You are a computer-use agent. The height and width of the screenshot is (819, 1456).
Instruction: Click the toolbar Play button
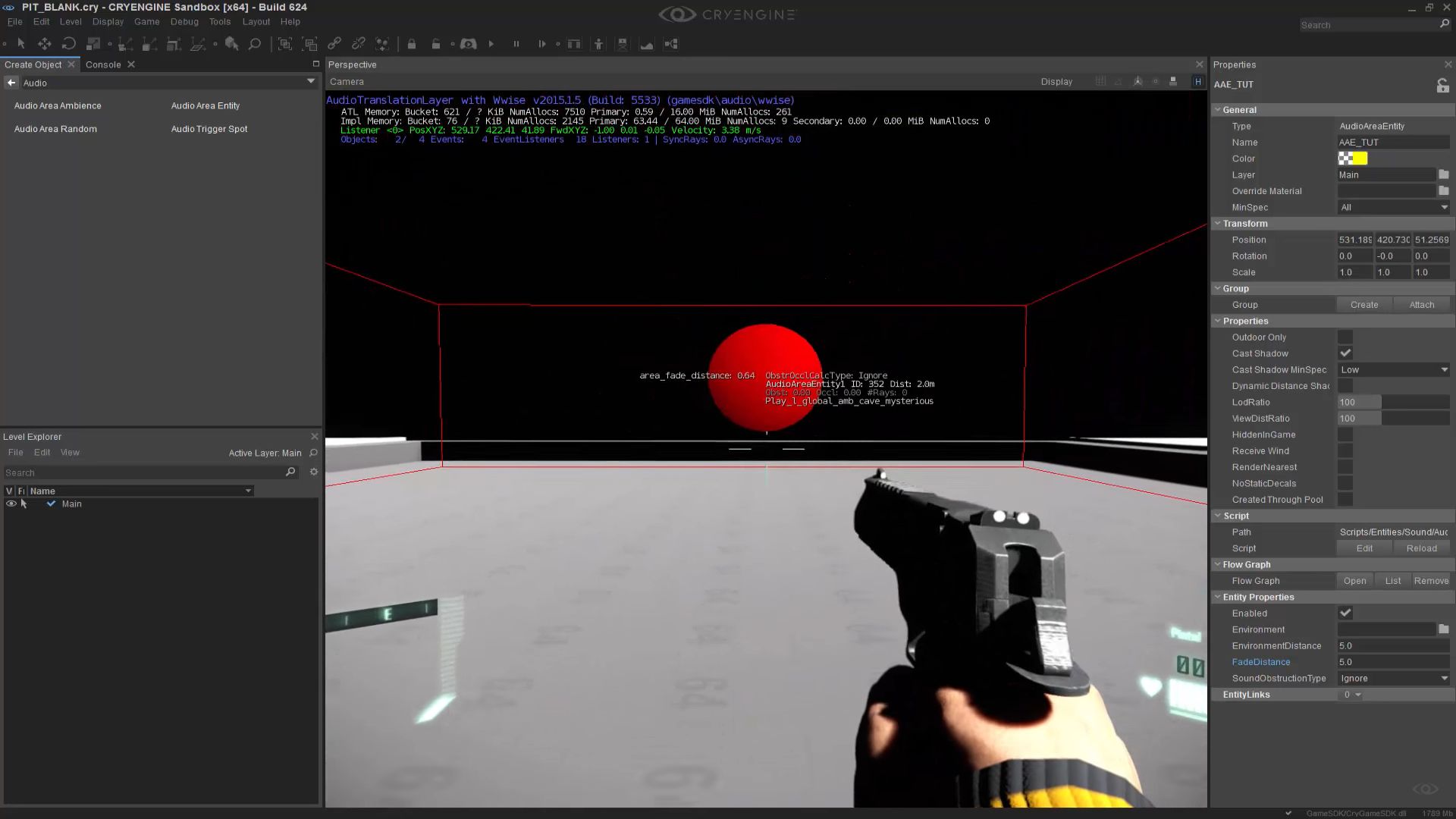coord(491,44)
